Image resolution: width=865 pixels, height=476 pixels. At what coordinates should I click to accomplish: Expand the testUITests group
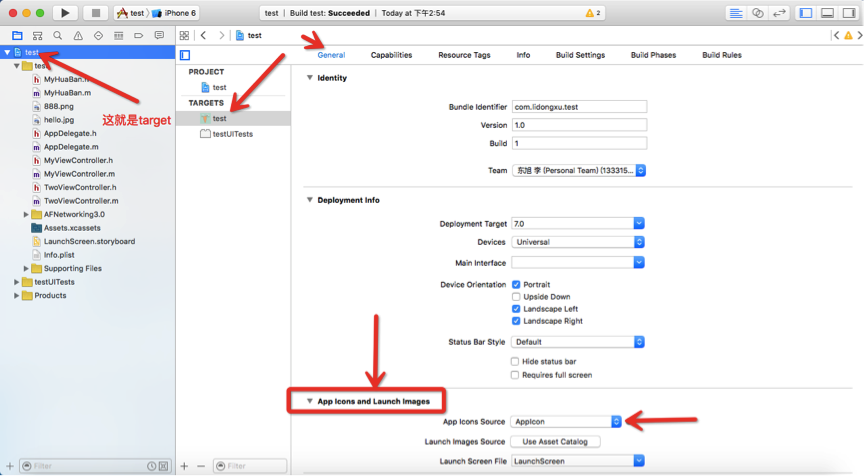17,282
